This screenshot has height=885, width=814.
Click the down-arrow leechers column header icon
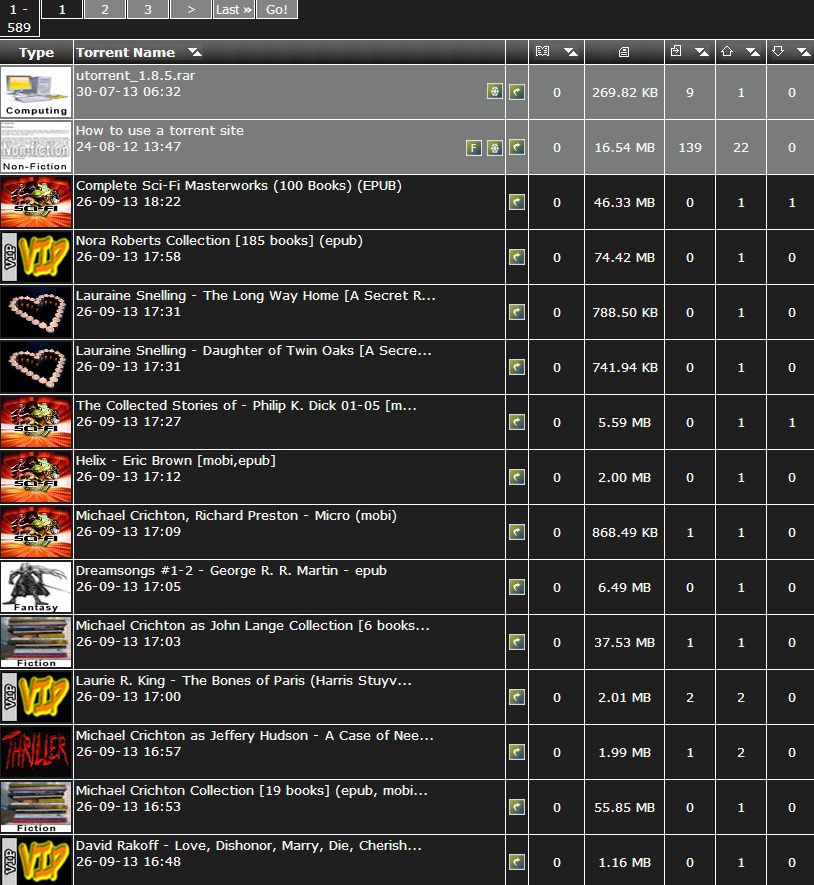point(778,51)
